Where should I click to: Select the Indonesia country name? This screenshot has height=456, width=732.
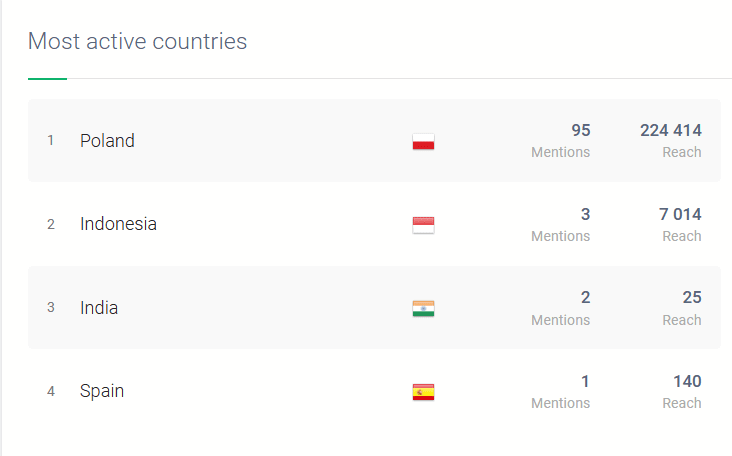(118, 224)
